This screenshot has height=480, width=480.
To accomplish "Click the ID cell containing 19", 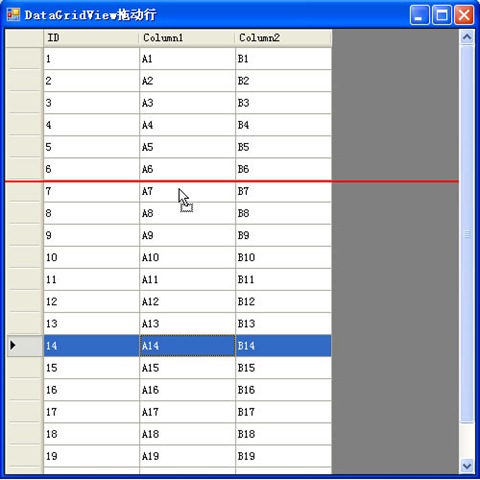I will [x=91, y=456].
